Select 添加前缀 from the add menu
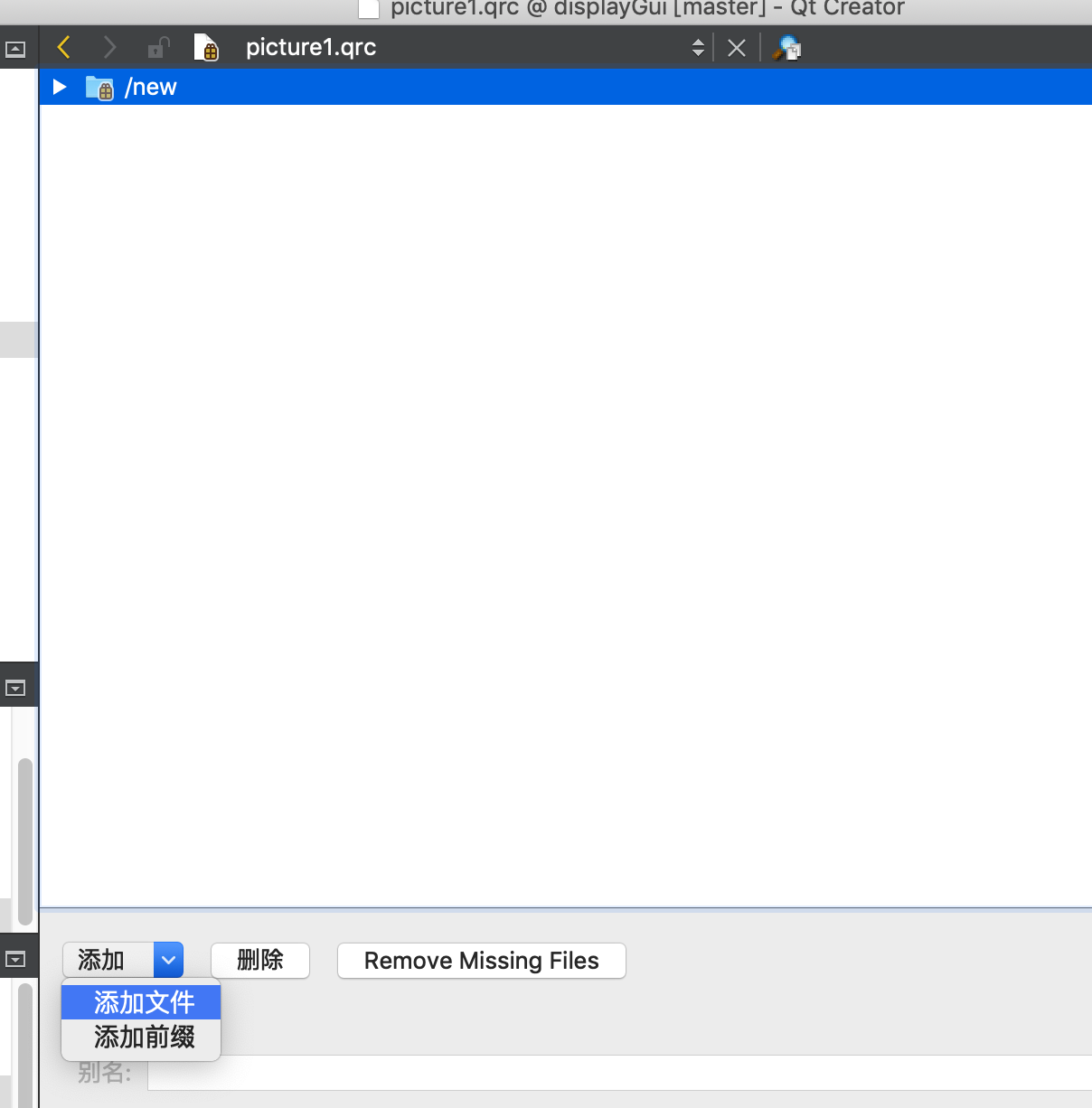 pyautogui.click(x=140, y=1037)
